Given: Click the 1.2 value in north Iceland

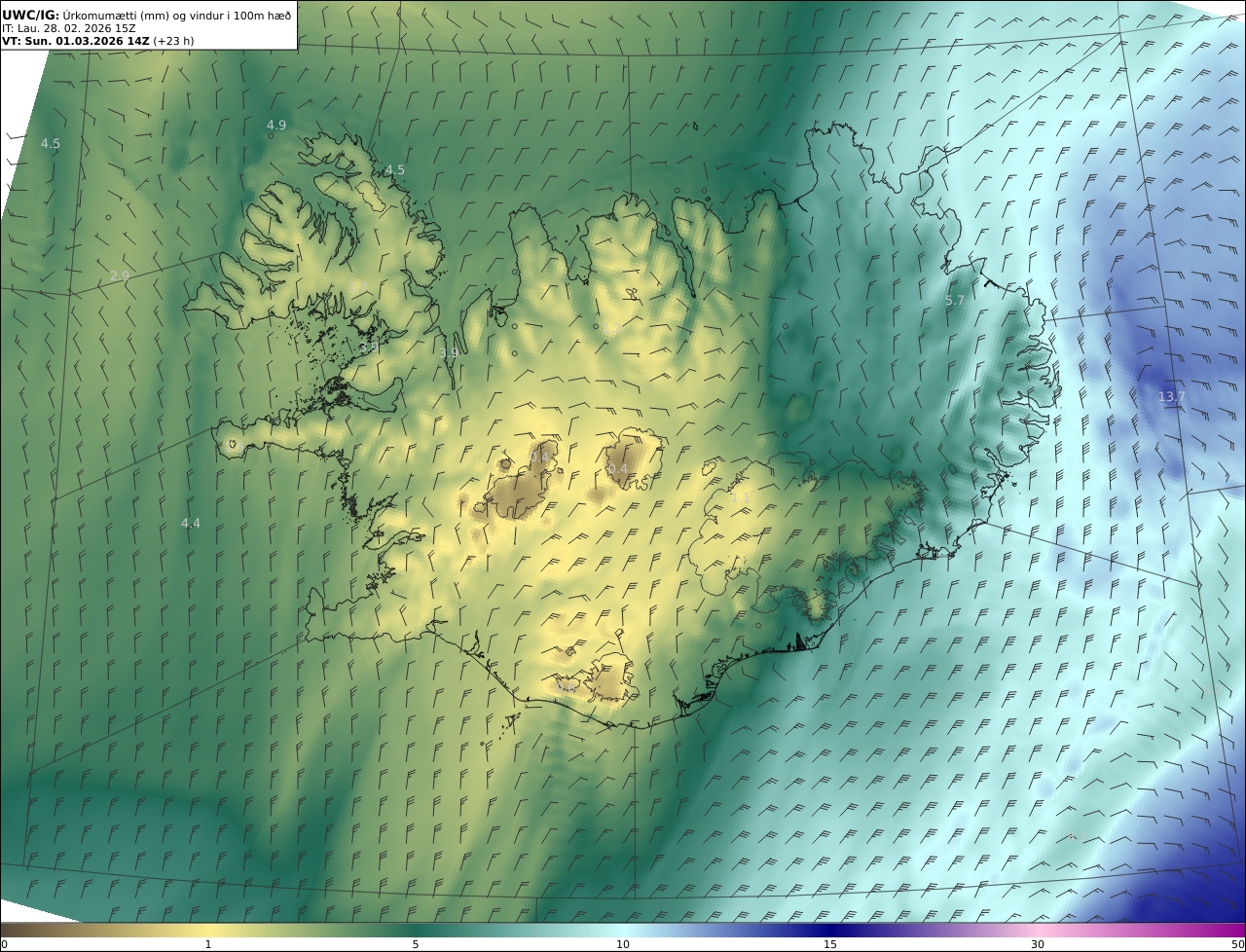Looking at the screenshot, I should click(x=611, y=330).
